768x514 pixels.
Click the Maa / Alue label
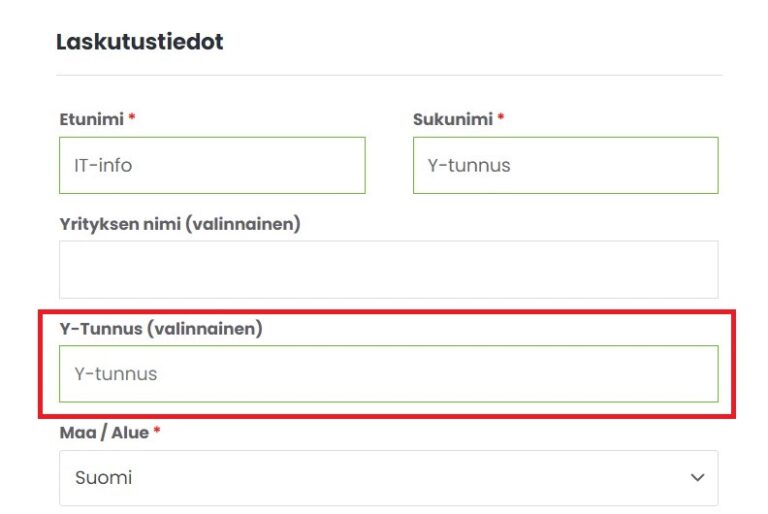pos(104,433)
